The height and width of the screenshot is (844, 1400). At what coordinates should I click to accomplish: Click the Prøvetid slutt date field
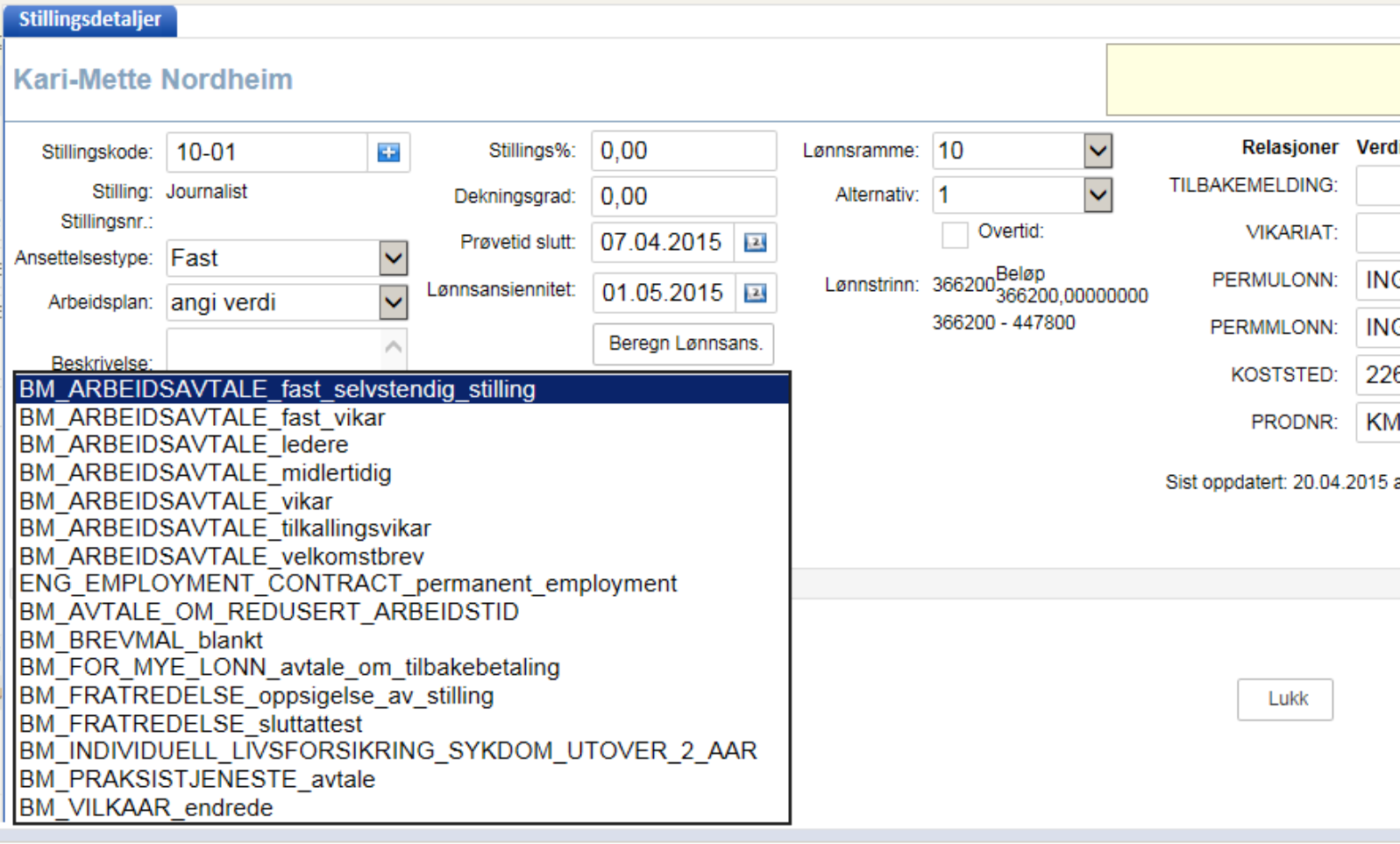(x=663, y=243)
